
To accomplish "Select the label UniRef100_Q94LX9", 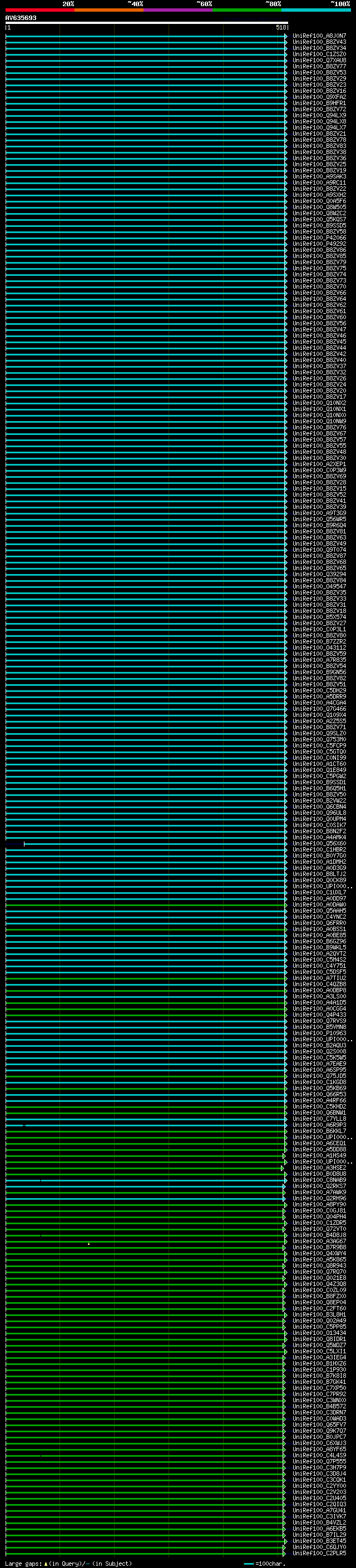I will point(319,116).
